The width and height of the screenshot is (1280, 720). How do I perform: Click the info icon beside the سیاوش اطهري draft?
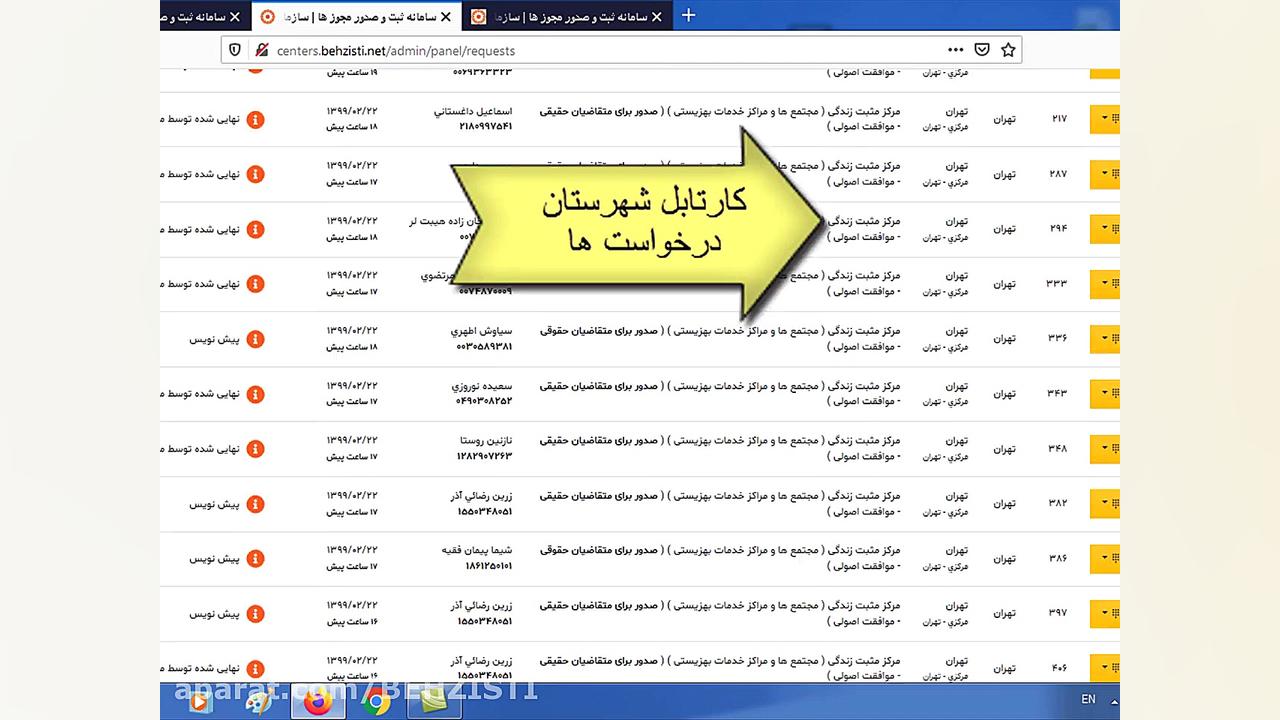(x=256, y=339)
